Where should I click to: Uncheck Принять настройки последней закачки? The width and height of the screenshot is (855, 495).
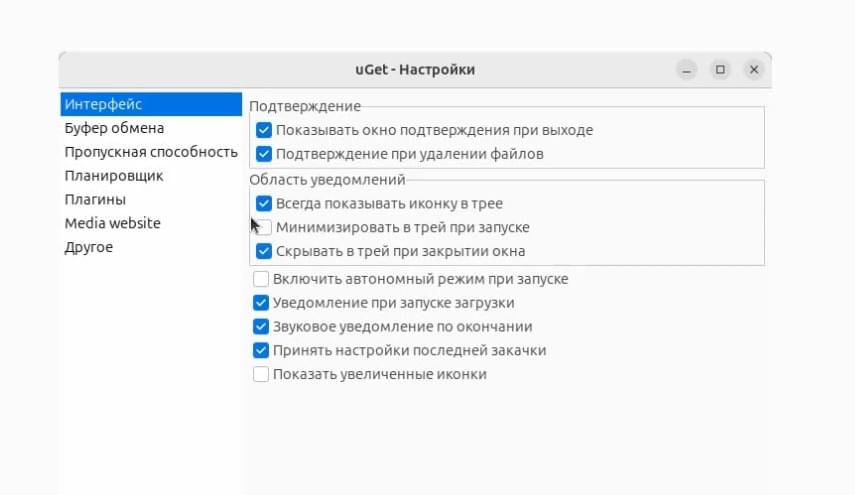(261, 351)
